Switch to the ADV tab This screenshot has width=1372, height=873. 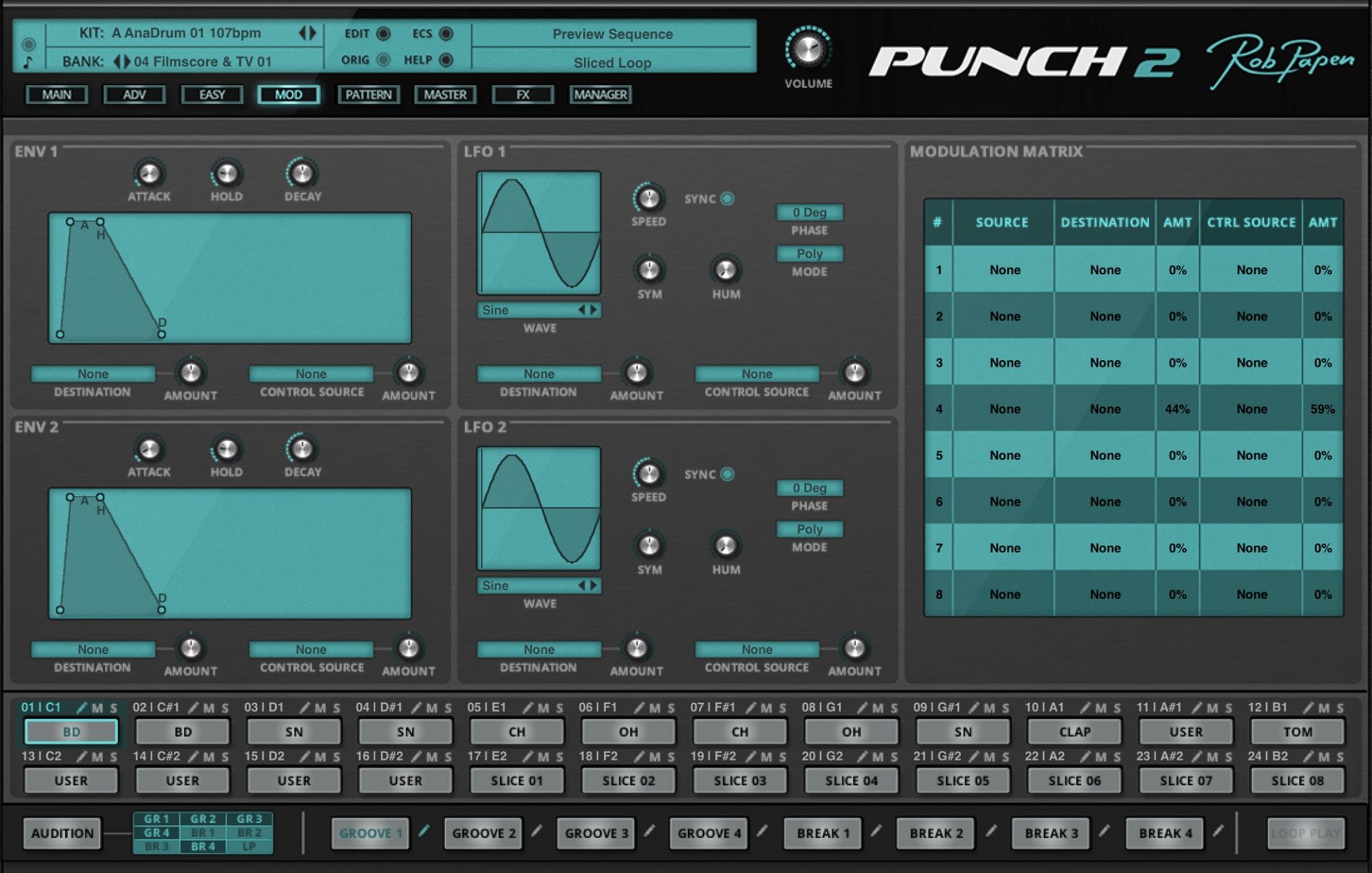pyautogui.click(x=134, y=94)
